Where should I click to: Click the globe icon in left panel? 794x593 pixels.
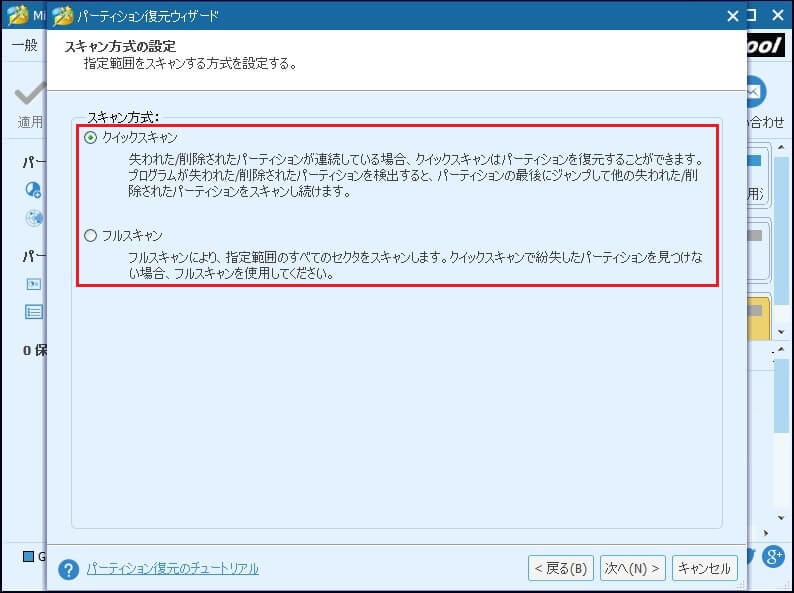[34, 218]
